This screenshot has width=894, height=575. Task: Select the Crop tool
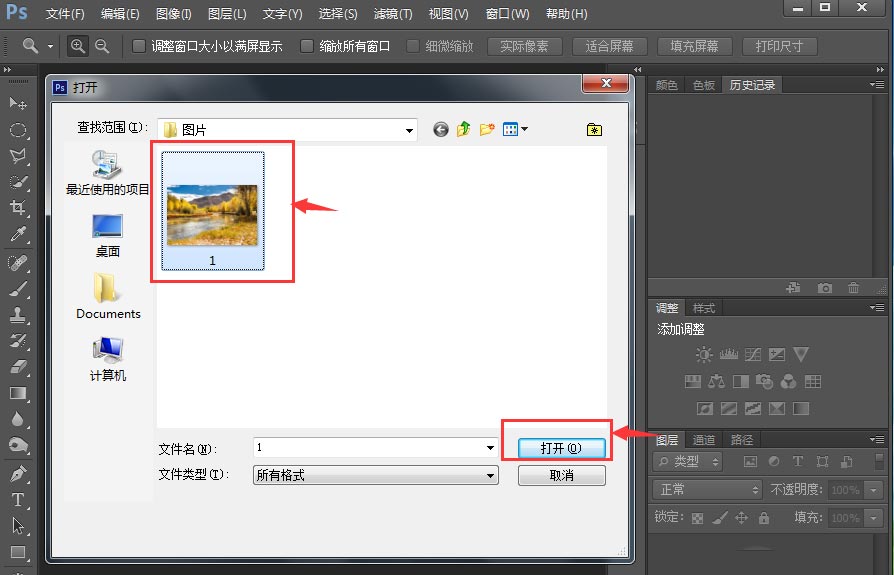[18, 207]
